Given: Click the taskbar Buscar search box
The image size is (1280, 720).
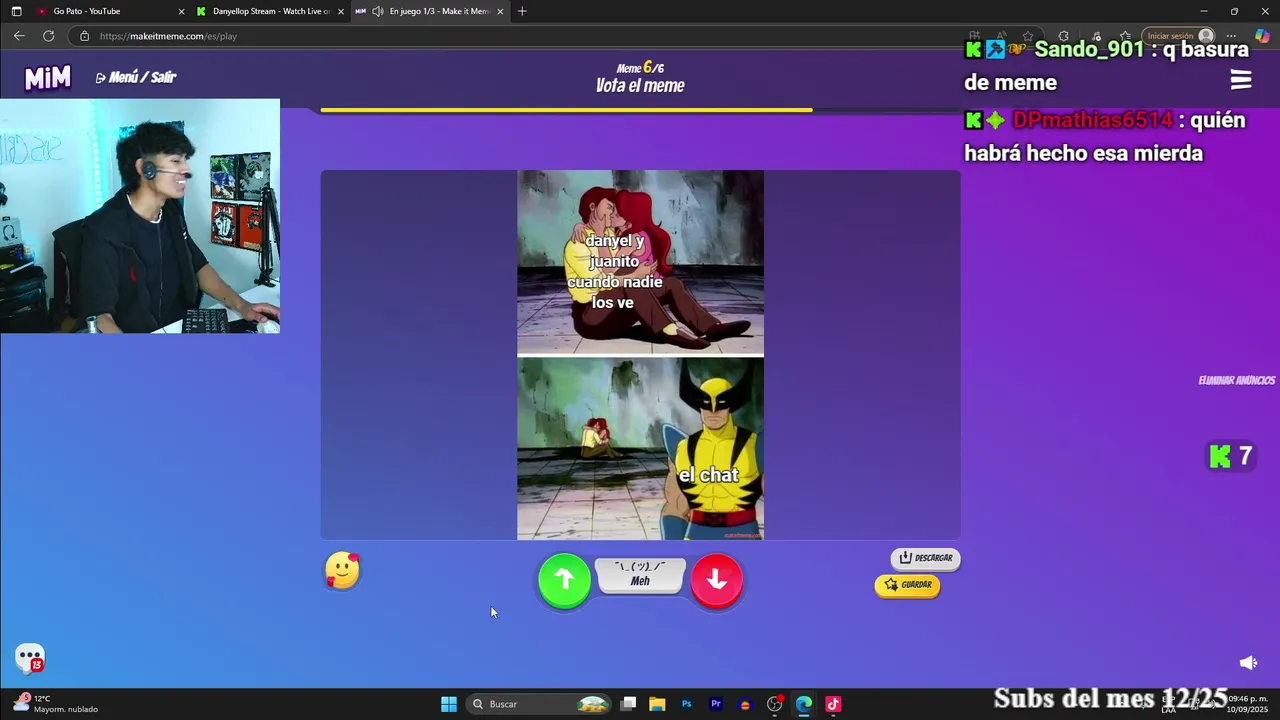Looking at the screenshot, I should (x=540, y=704).
